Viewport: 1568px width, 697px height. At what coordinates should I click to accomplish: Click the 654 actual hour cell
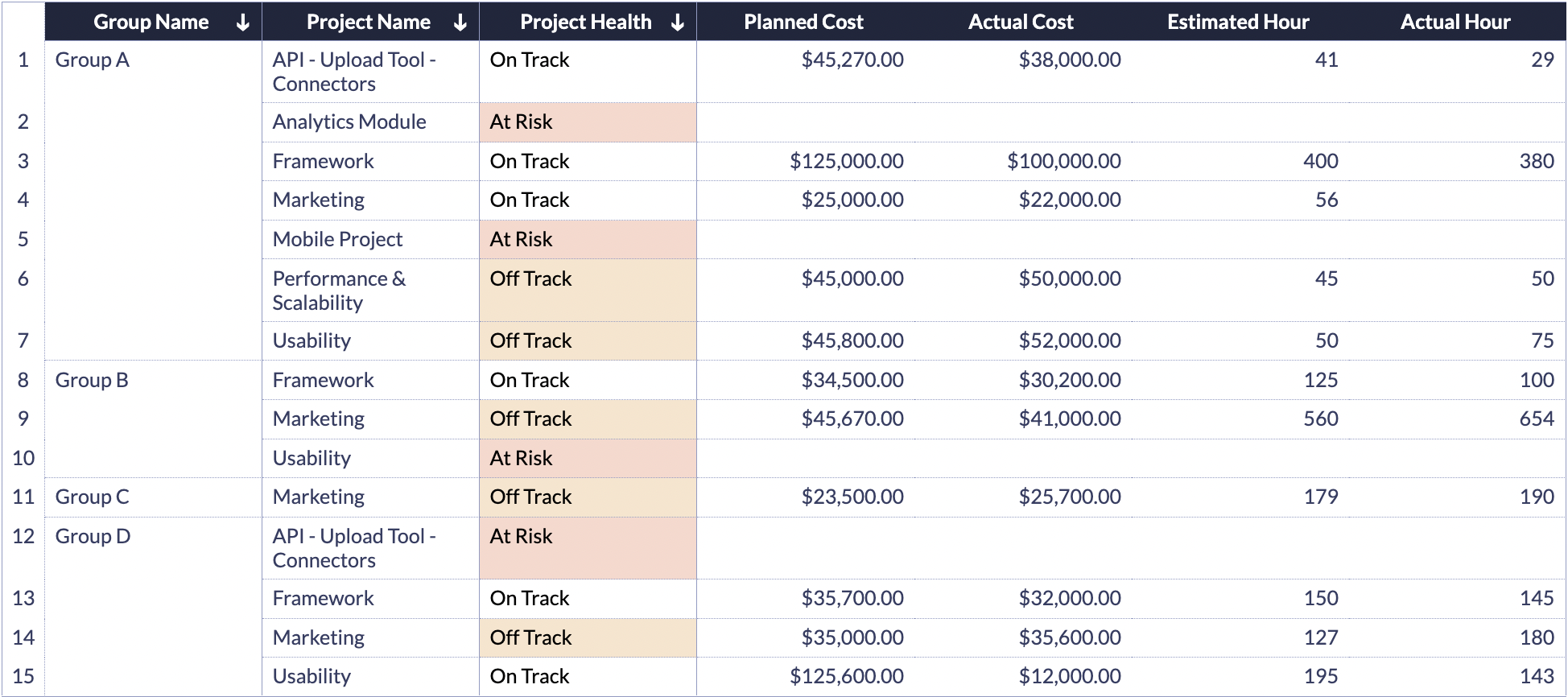[x=1536, y=419]
